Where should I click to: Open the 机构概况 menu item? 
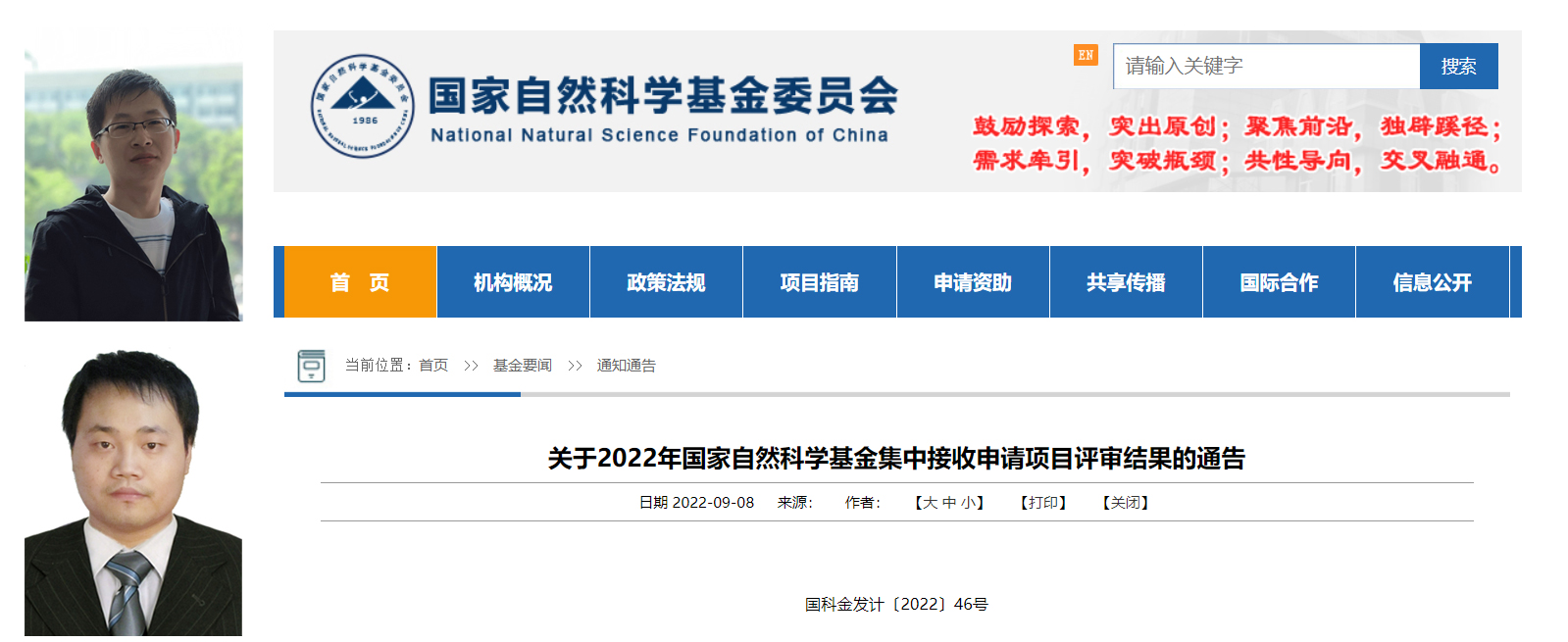(513, 282)
